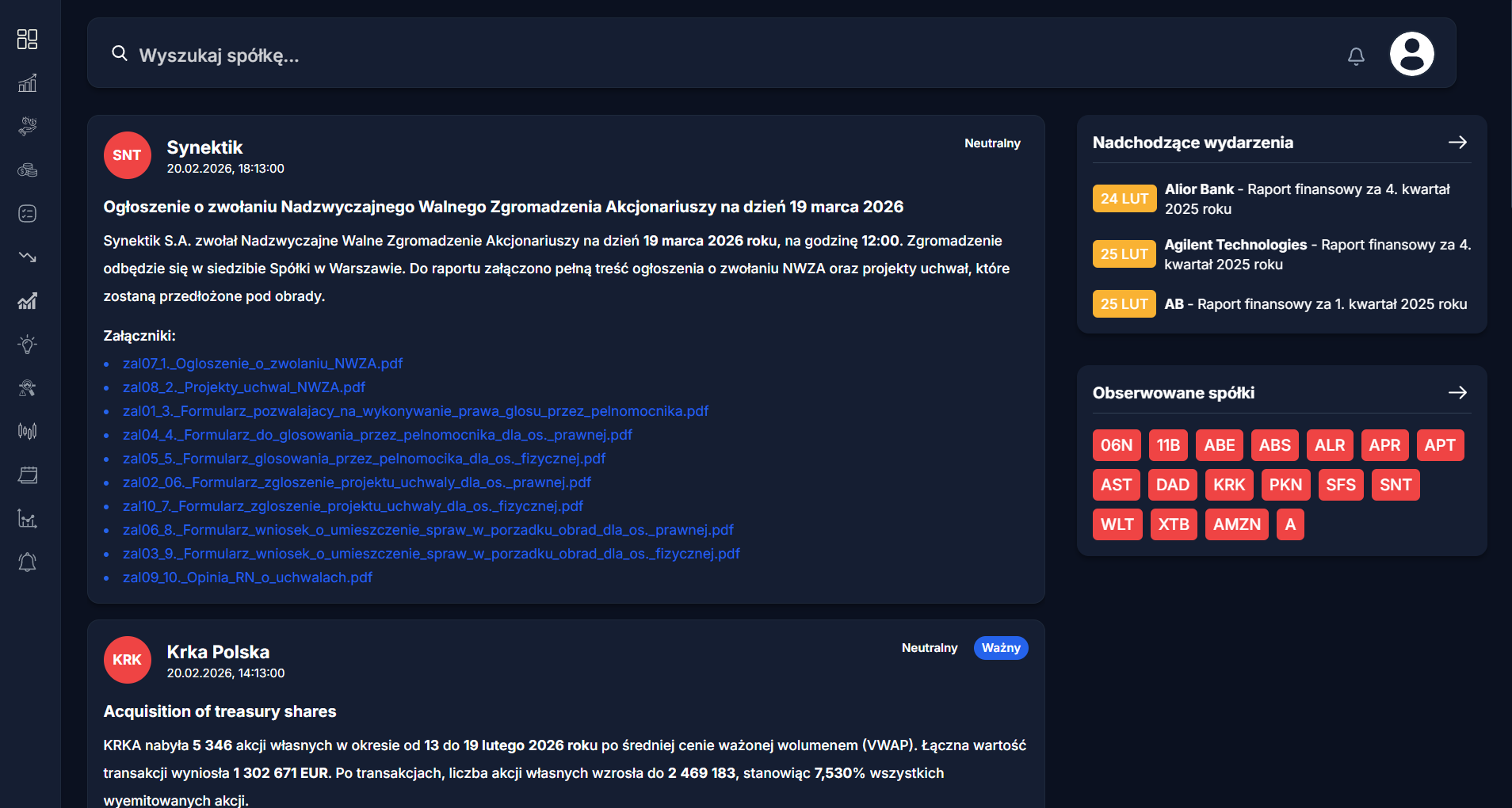The image size is (1512, 808).
Task: Click the lightbulb ideas icon in the sidebar
Action: tap(27, 344)
